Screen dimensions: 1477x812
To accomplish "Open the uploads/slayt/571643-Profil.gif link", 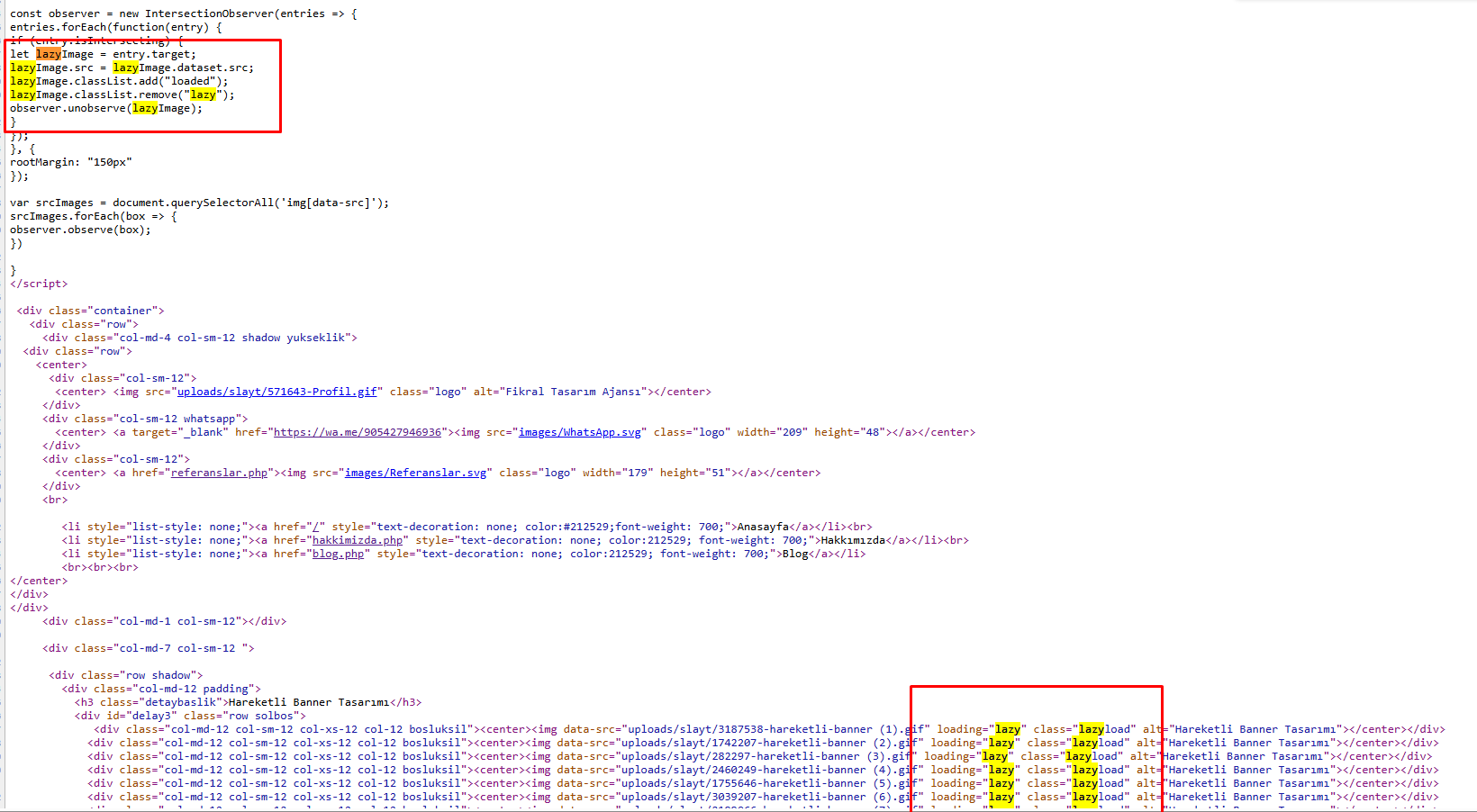I will click(x=277, y=392).
